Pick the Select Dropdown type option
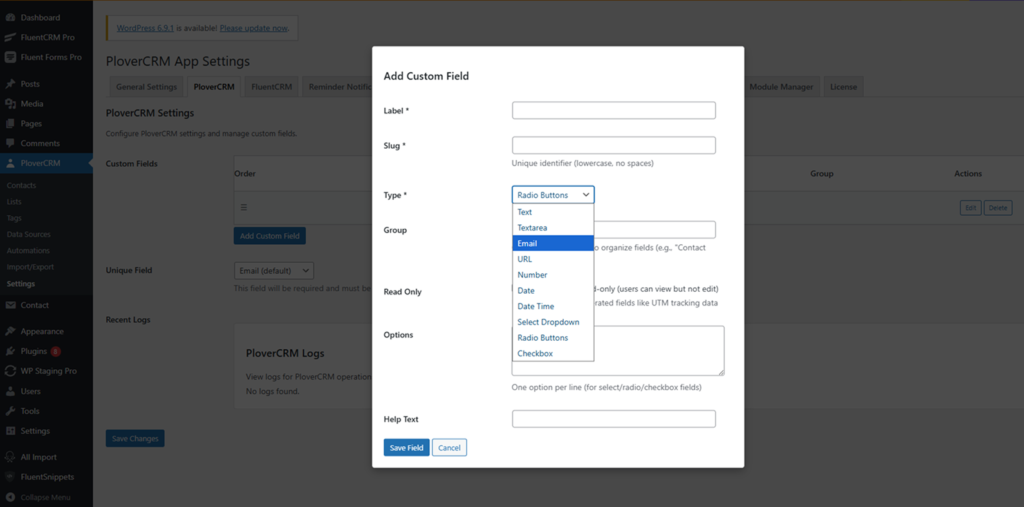The height and width of the screenshot is (507, 1024). (x=548, y=322)
